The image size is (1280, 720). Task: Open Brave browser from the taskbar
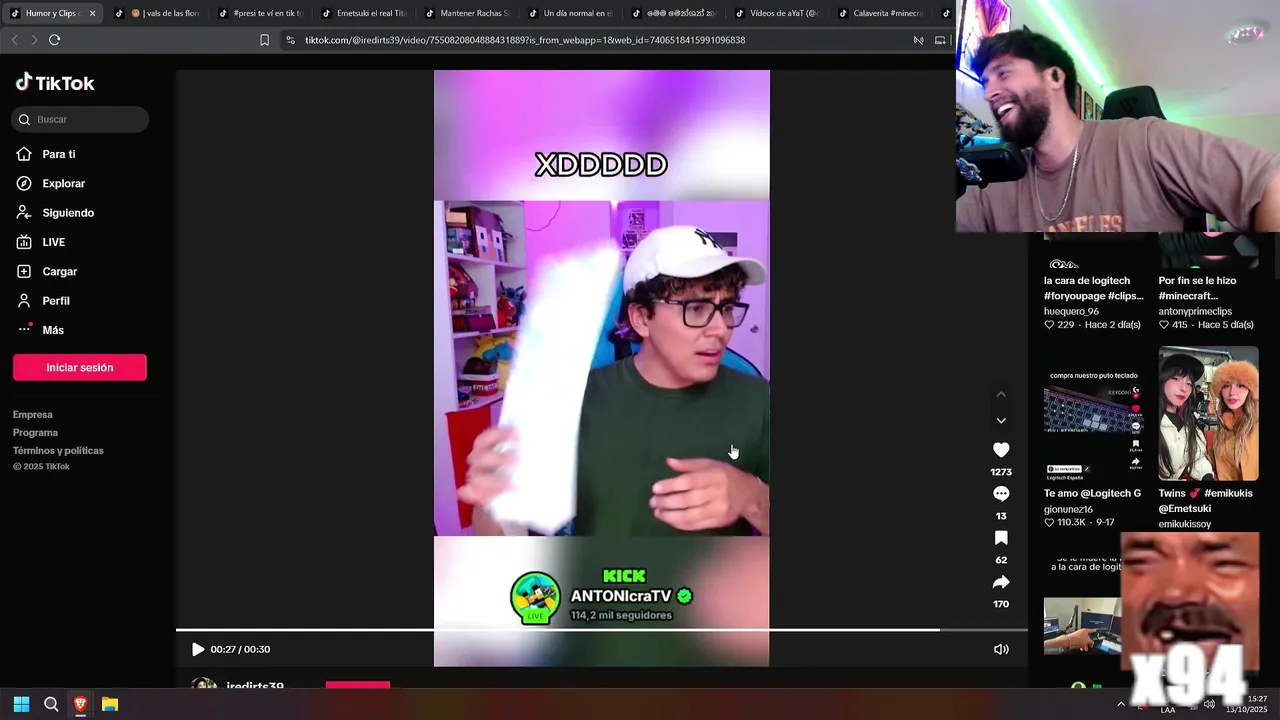tap(80, 704)
